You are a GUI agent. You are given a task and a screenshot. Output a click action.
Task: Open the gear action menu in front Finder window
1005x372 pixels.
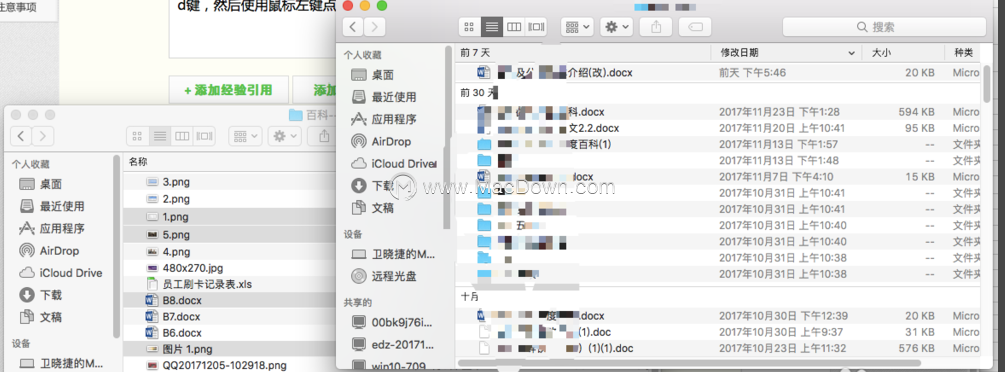click(x=617, y=26)
